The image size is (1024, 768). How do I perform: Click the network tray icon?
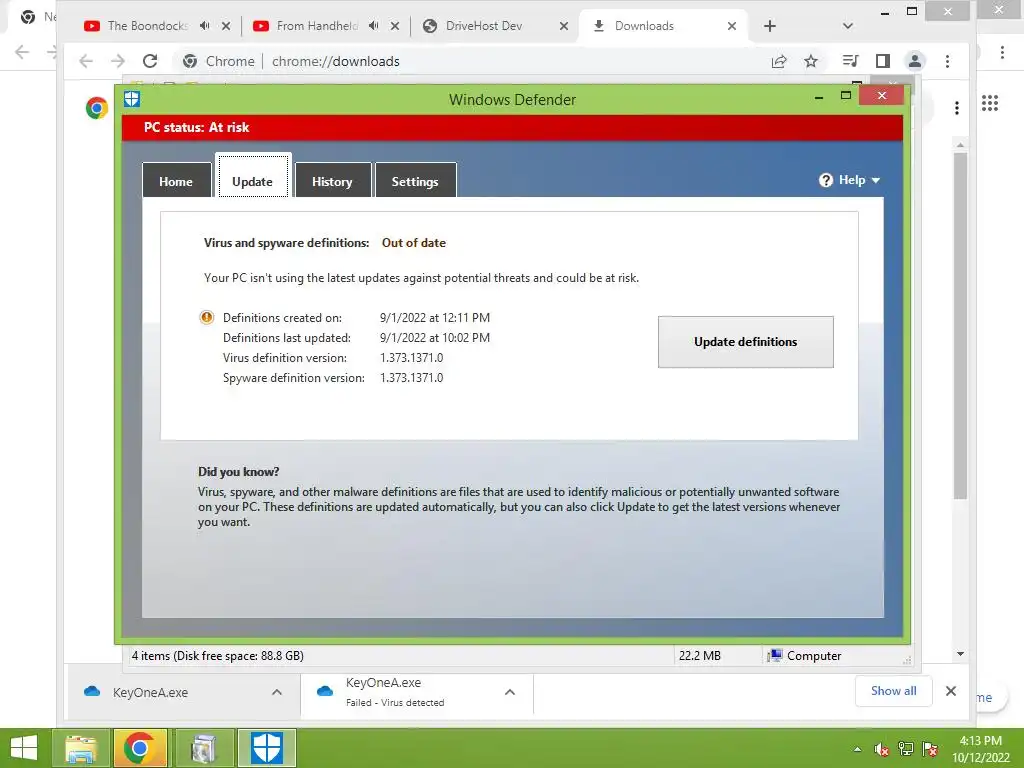coord(906,749)
